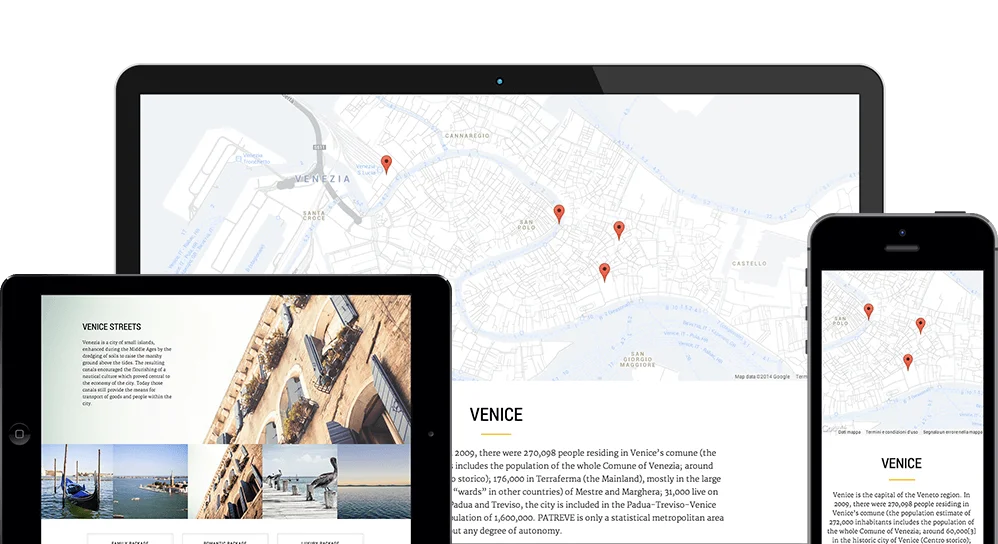Click the SAN POLO label on desktop map
Viewport: 998px width, 544px height.
tap(526, 225)
